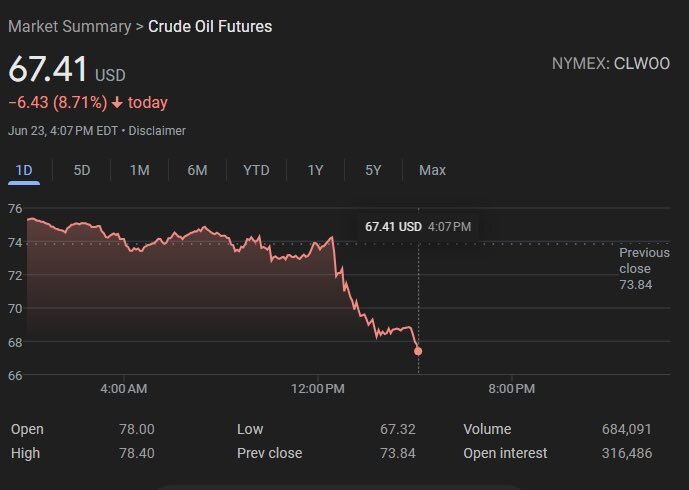This screenshot has width=689, height=490.
Task: Show the 1M price chart
Action: (139, 170)
